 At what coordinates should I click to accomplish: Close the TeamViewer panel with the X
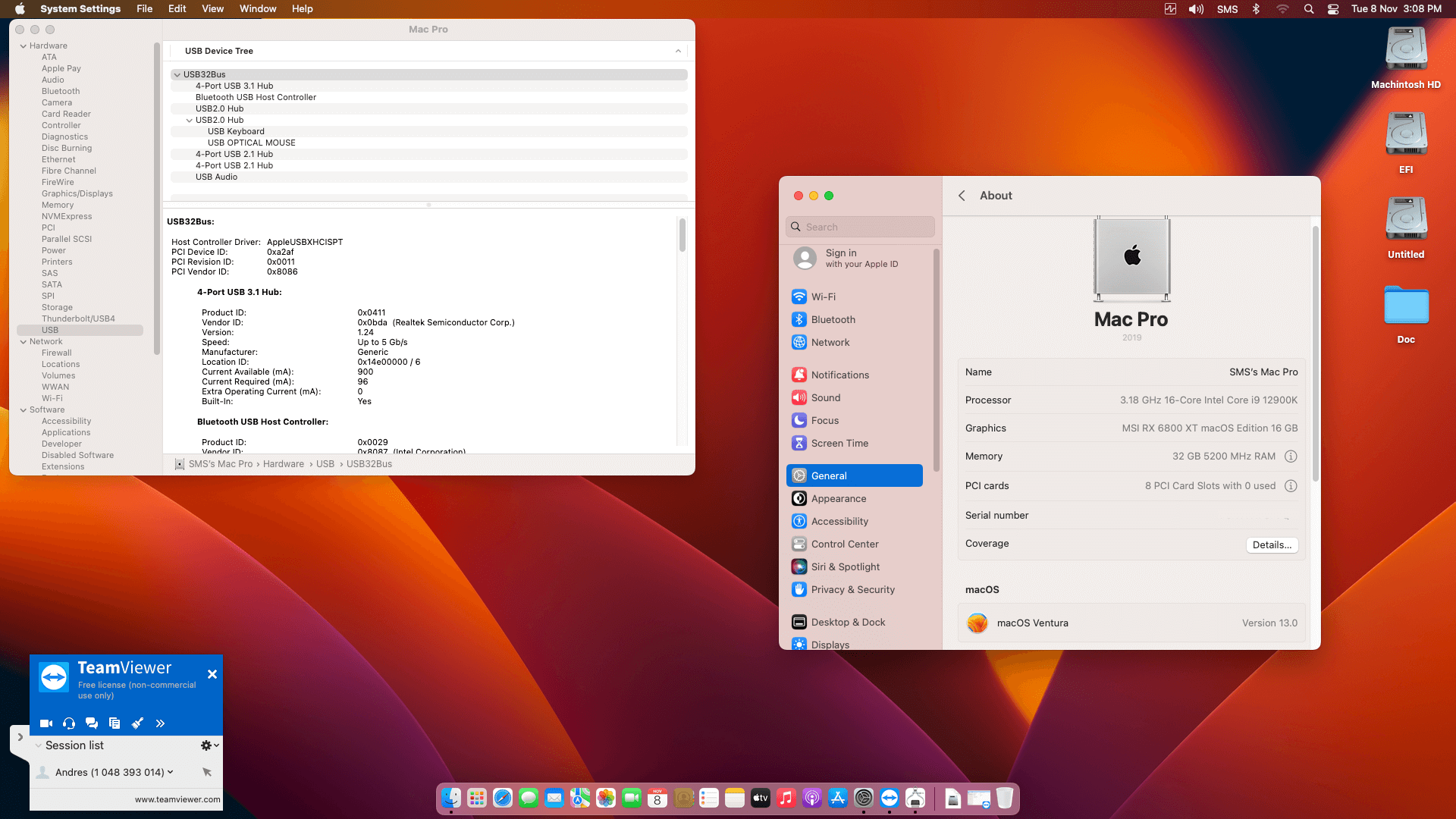[212, 674]
